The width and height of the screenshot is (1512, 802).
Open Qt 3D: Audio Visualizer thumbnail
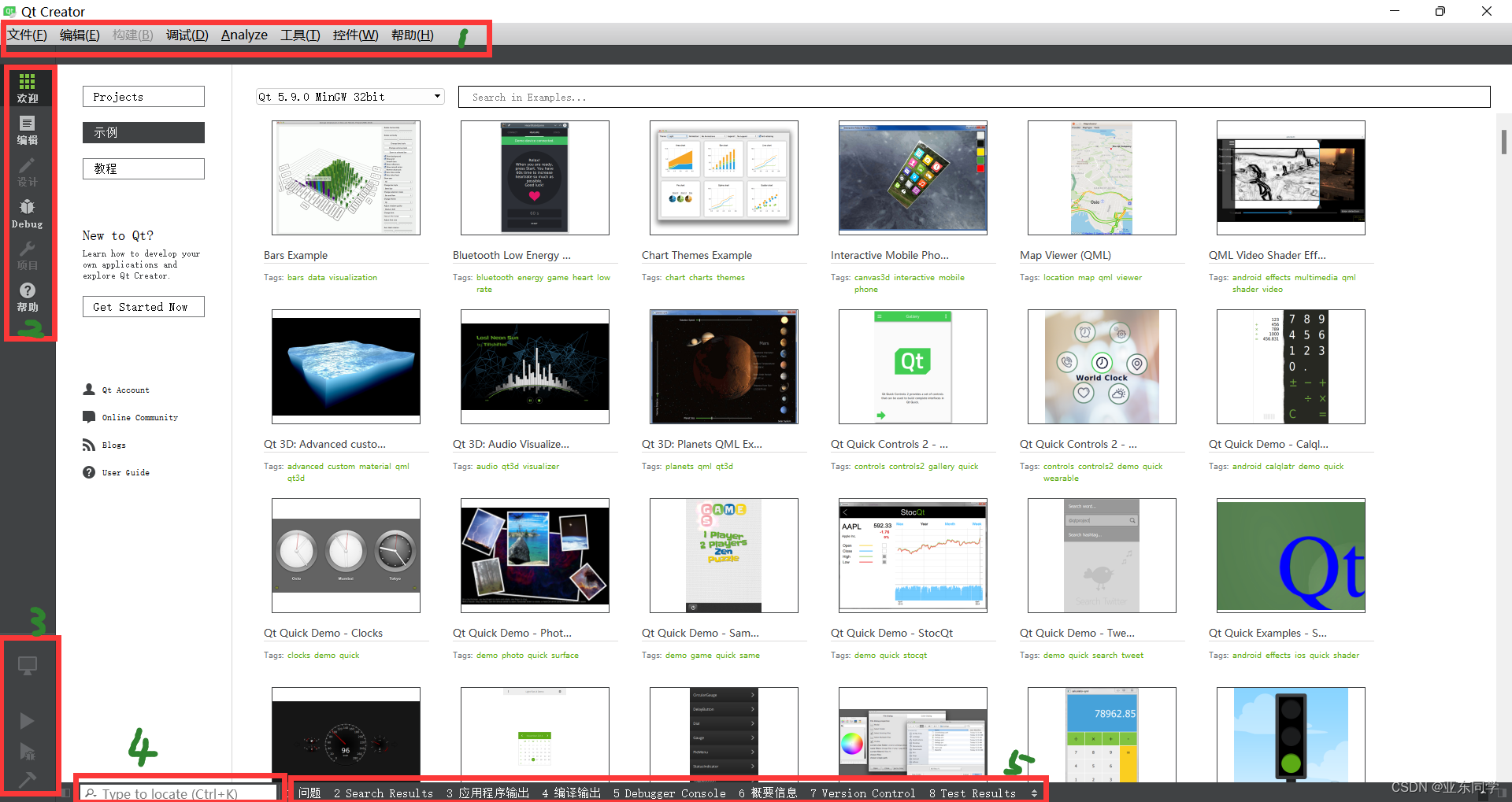coord(535,367)
